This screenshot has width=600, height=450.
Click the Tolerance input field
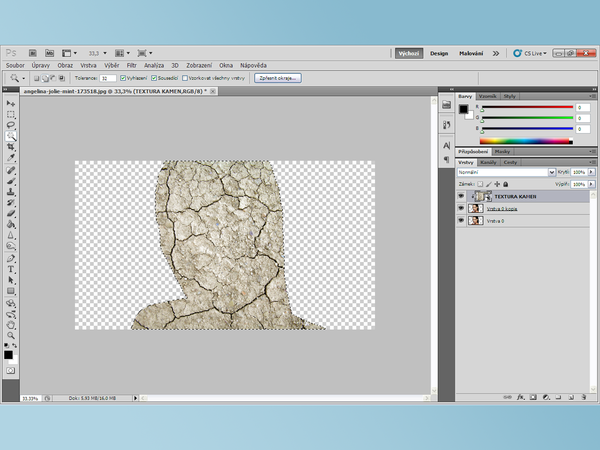106,77
